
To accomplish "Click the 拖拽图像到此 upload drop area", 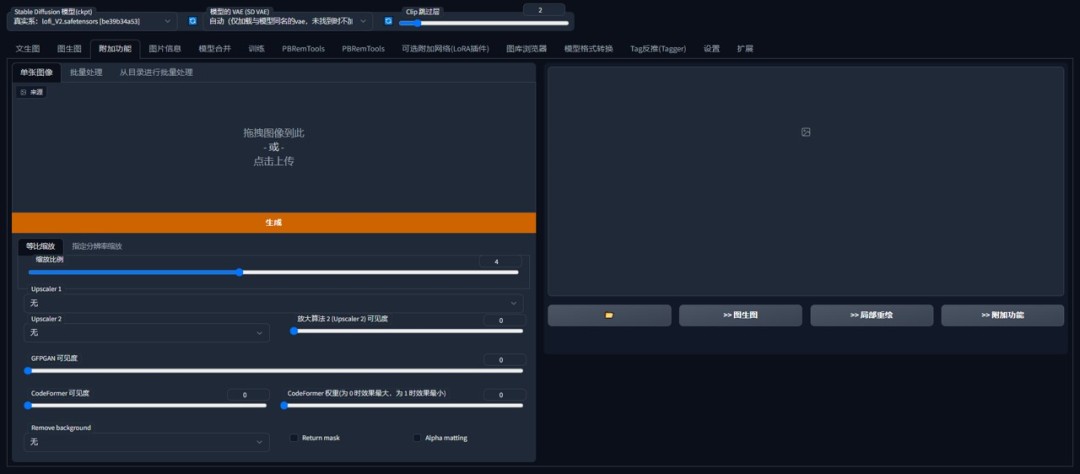I will (273, 147).
